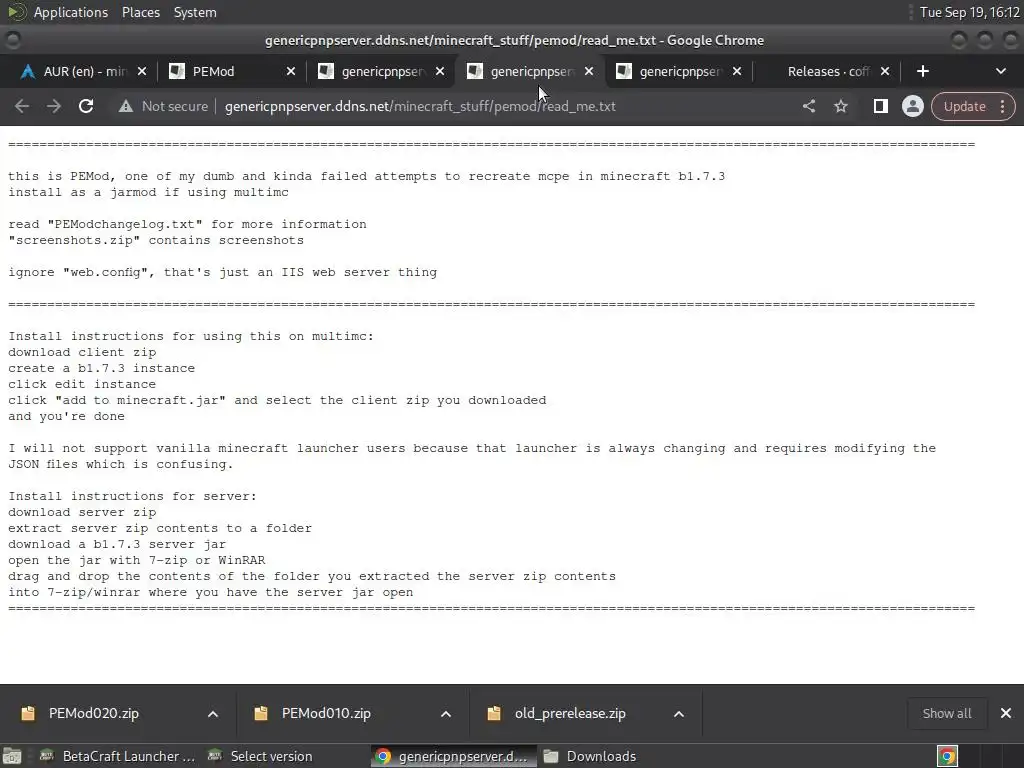The width and height of the screenshot is (1024, 768).
Task: Click the PEMod020.zip file icon
Action: (28, 713)
